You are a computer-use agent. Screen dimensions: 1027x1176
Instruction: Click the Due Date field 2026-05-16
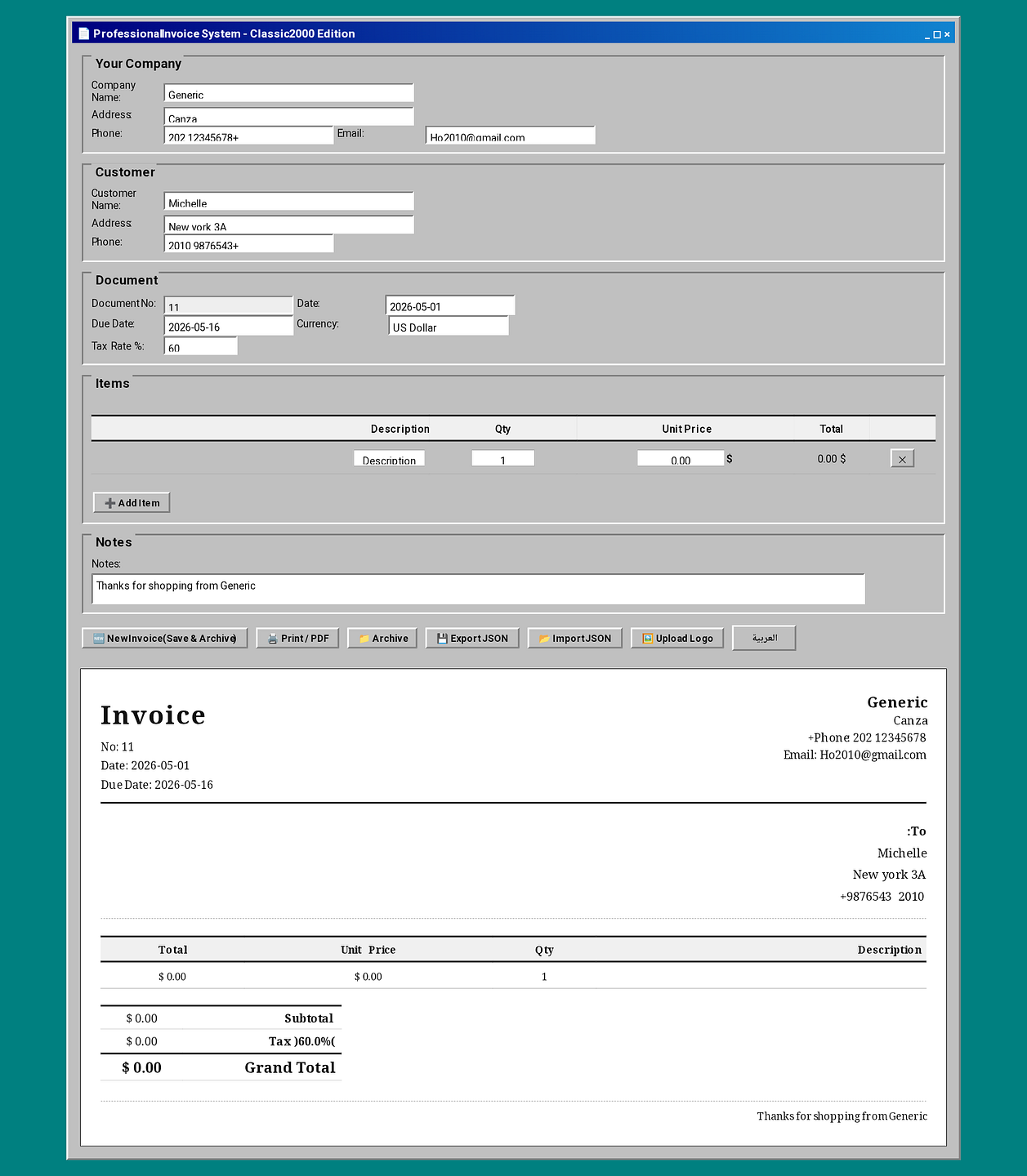point(229,326)
